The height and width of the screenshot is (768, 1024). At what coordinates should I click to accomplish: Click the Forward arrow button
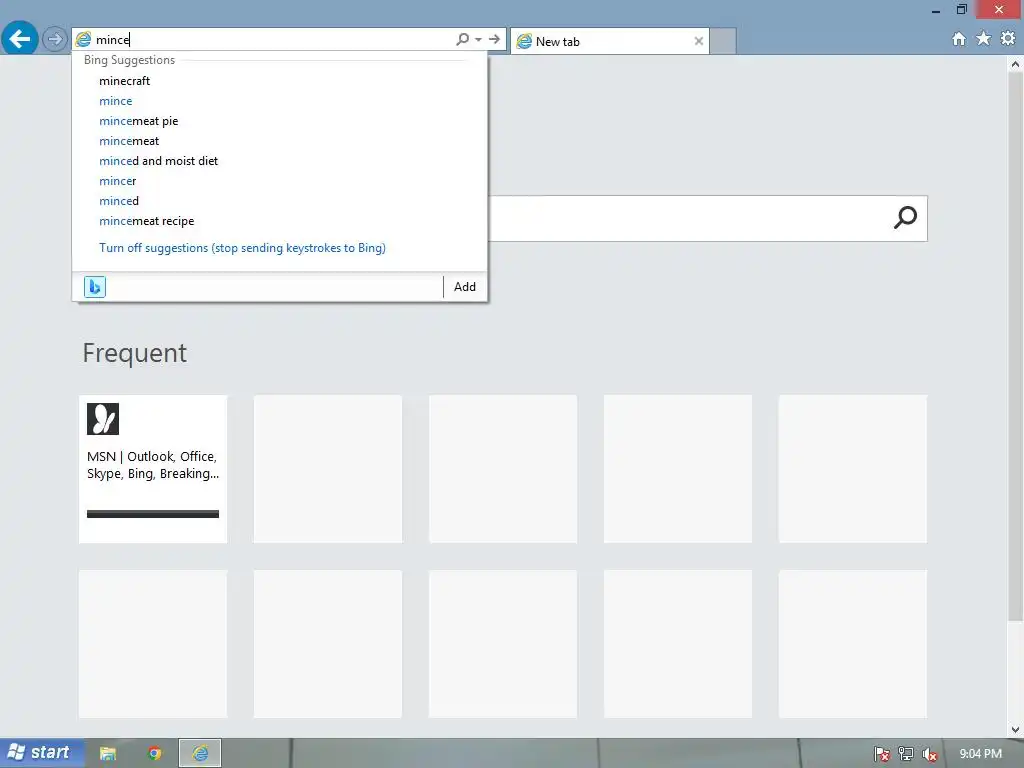click(55, 39)
